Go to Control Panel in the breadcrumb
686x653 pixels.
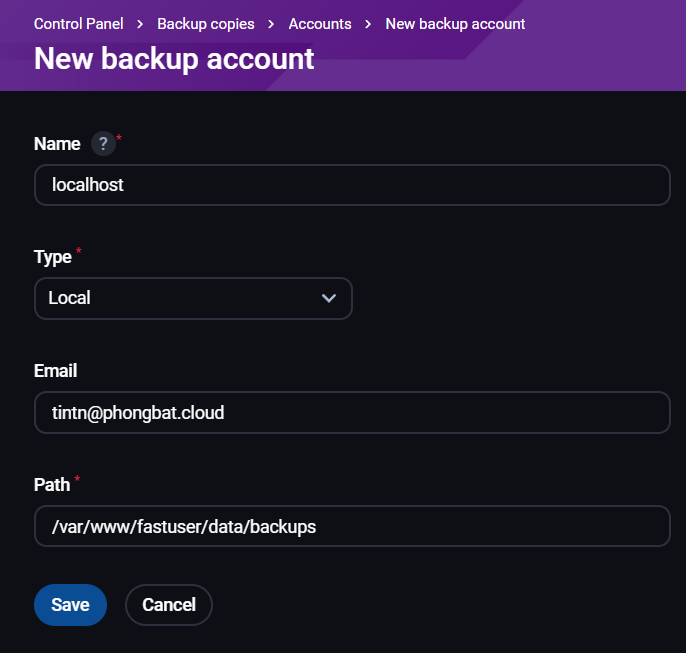79,23
